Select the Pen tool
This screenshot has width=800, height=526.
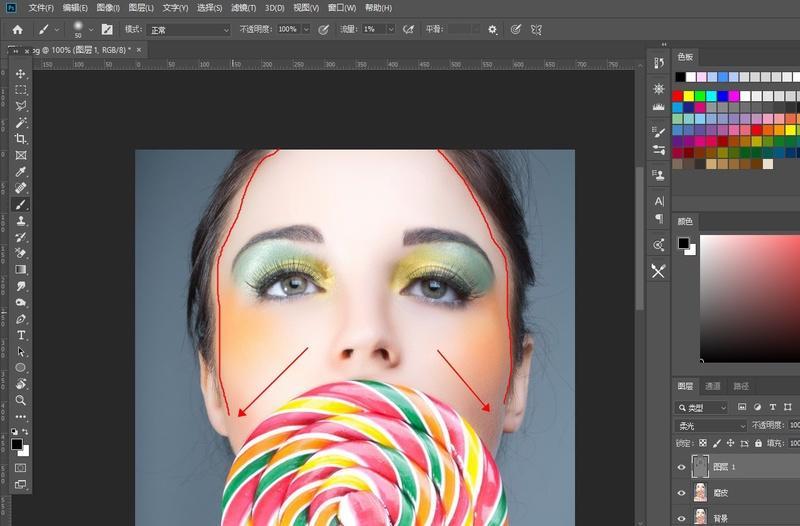[20, 319]
